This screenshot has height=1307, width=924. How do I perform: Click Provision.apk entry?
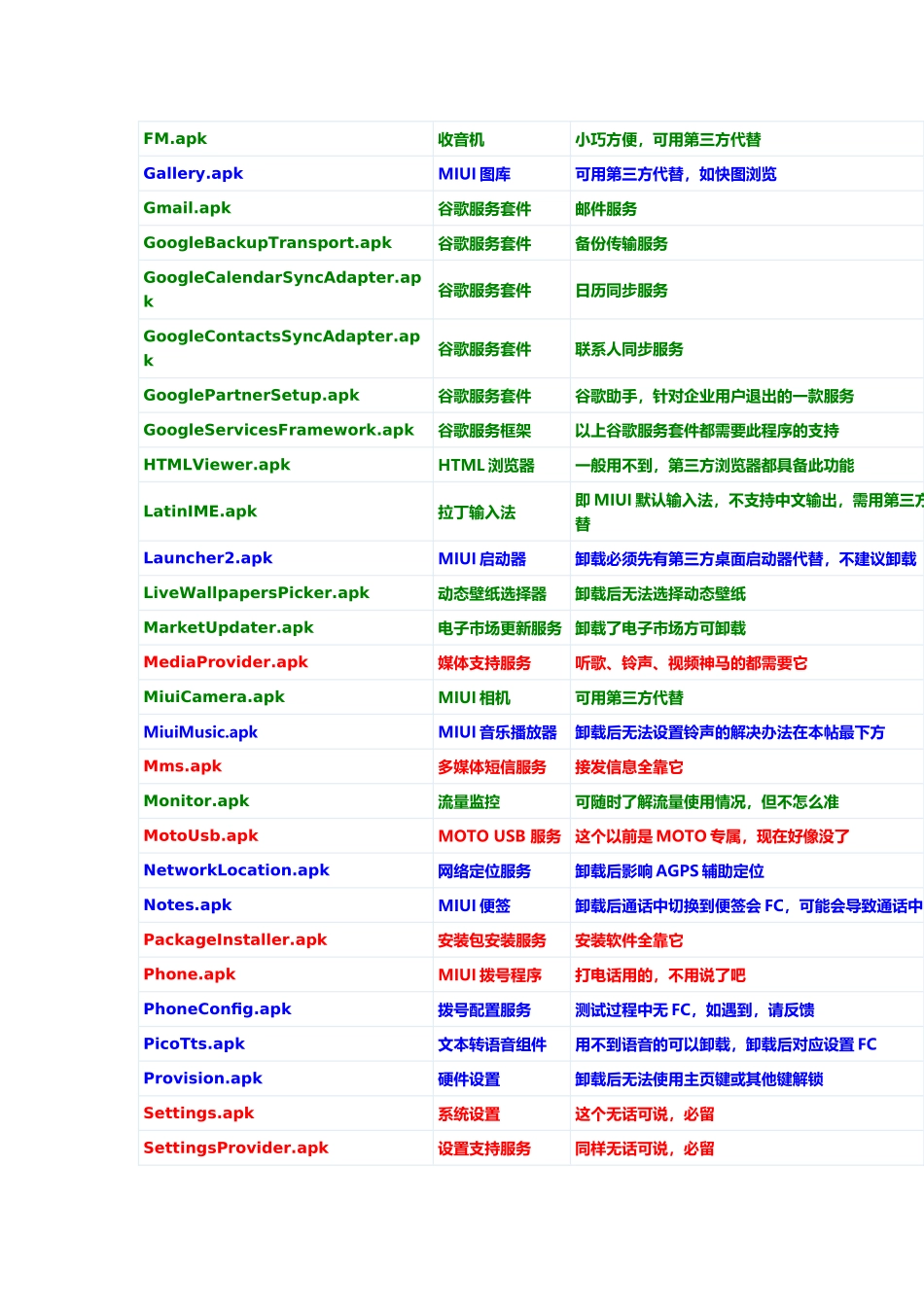tap(202, 1078)
